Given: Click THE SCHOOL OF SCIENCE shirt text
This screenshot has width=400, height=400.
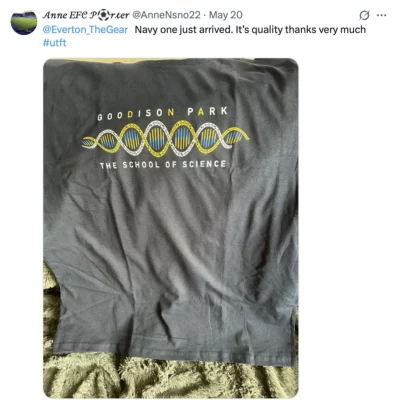Looking at the screenshot, I should pos(163,165).
